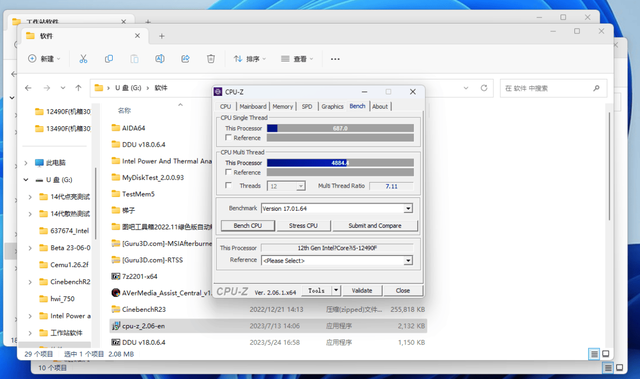Expand the CinebenchR2 tree folder
Image resolution: width=640 pixels, height=379 pixels.
[x=30, y=282]
